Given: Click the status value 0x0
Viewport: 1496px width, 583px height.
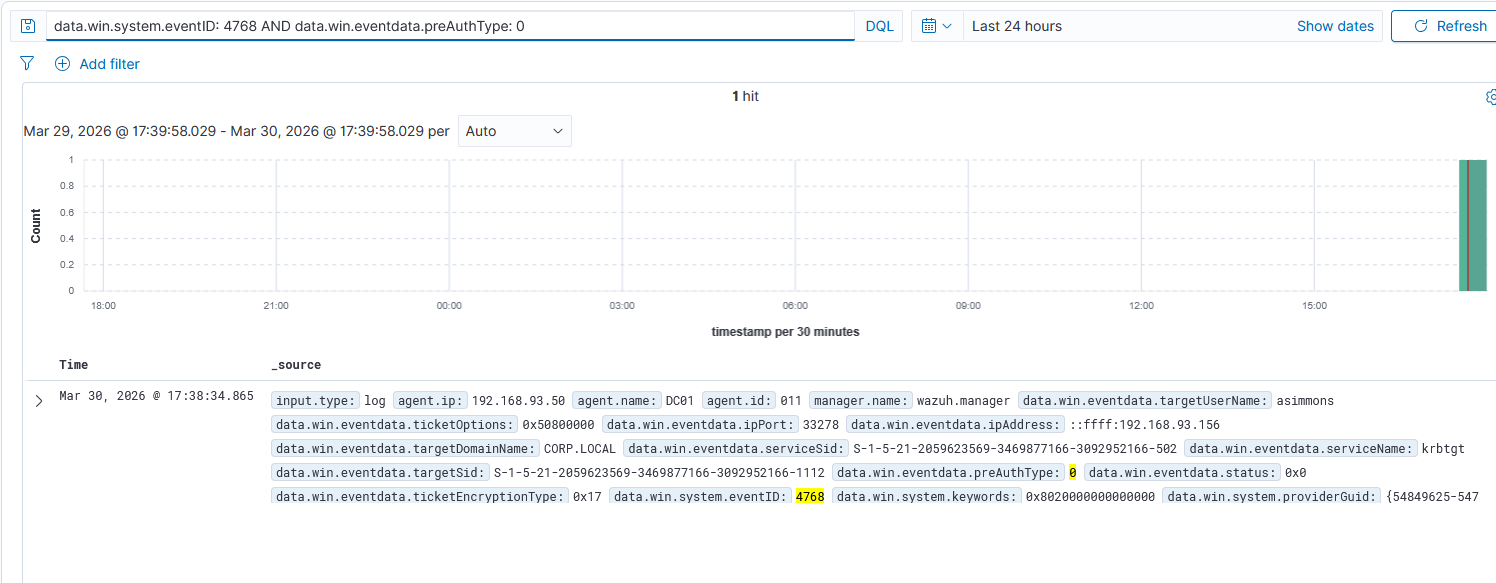Looking at the screenshot, I should tap(1296, 472).
